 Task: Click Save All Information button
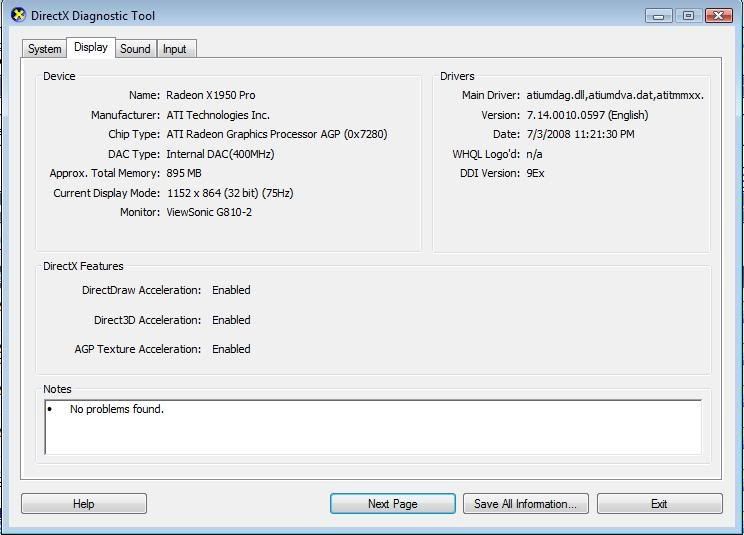click(x=526, y=504)
